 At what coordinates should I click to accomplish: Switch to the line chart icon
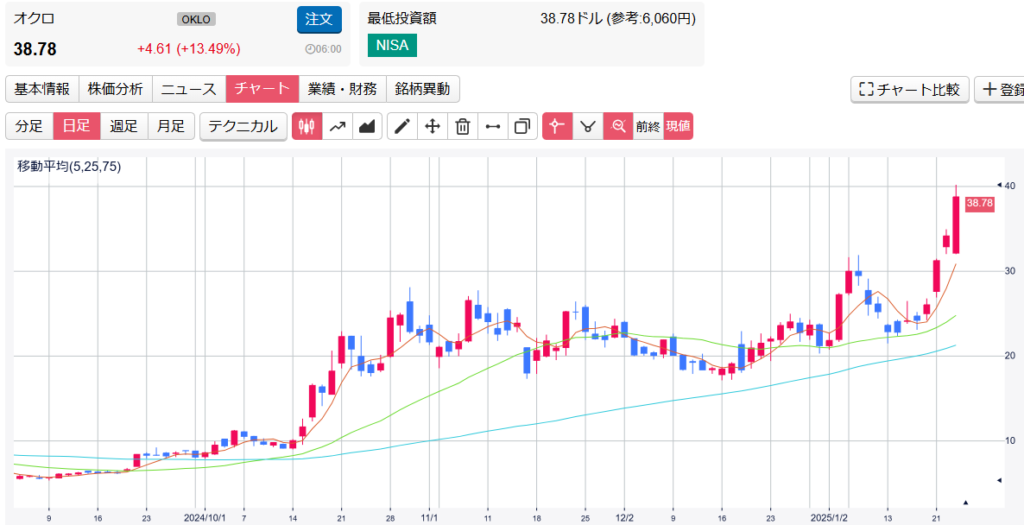click(x=338, y=127)
